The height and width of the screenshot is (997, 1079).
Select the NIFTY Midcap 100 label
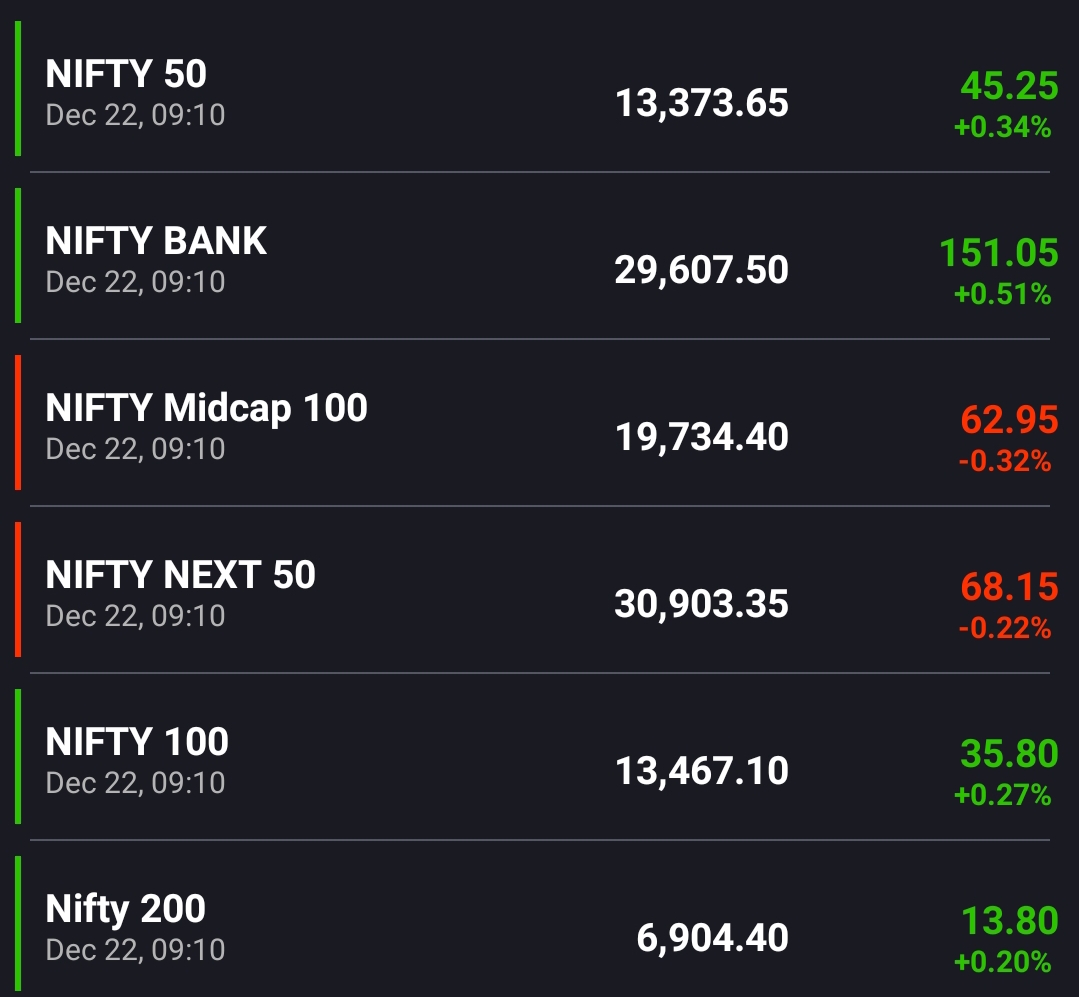(x=206, y=408)
